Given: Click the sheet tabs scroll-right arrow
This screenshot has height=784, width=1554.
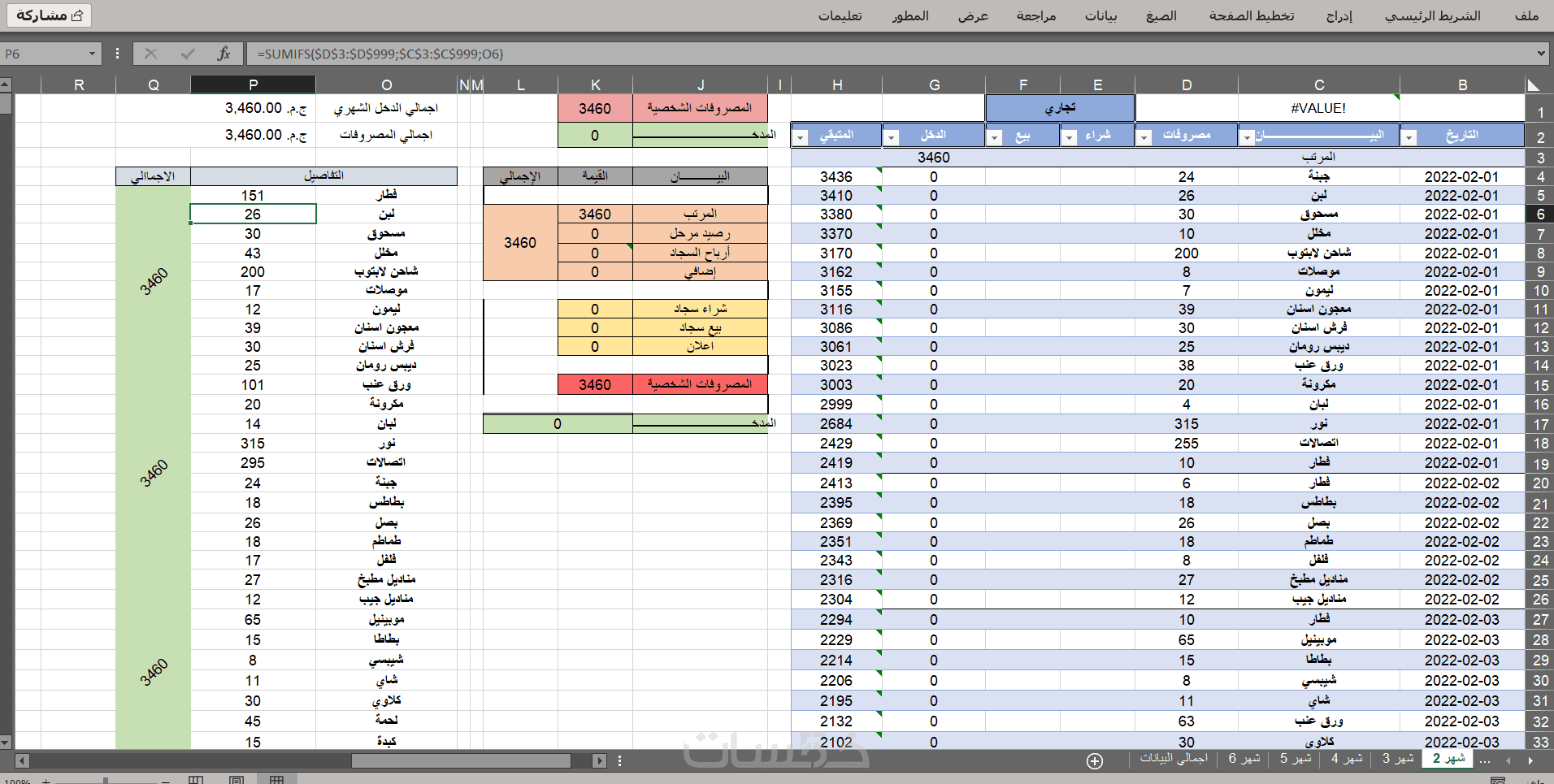Looking at the screenshot, I should pyautogui.click(x=1530, y=760).
